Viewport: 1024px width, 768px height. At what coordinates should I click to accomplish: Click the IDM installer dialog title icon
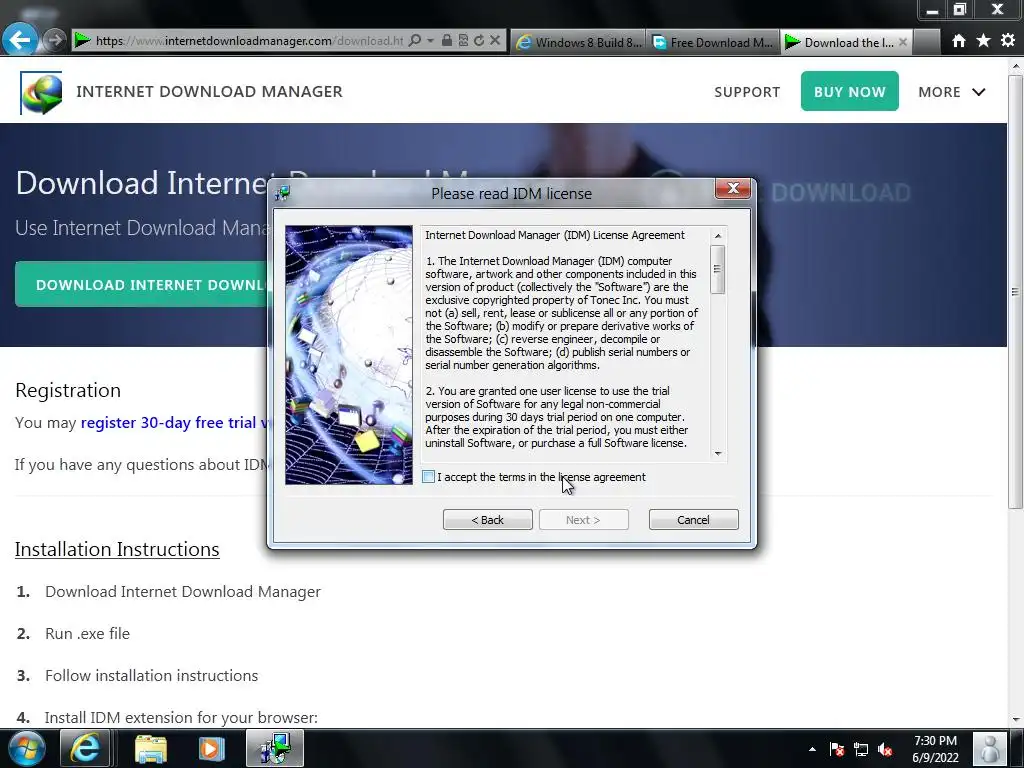(283, 193)
